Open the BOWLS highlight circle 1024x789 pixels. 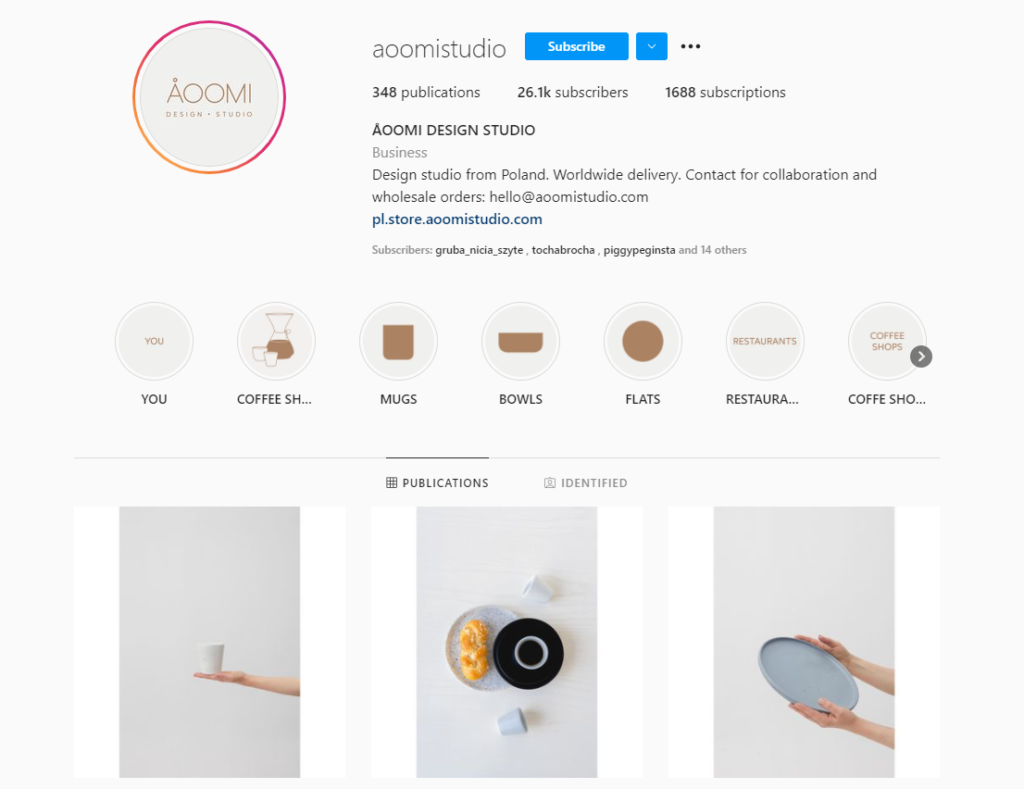click(520, 341)
